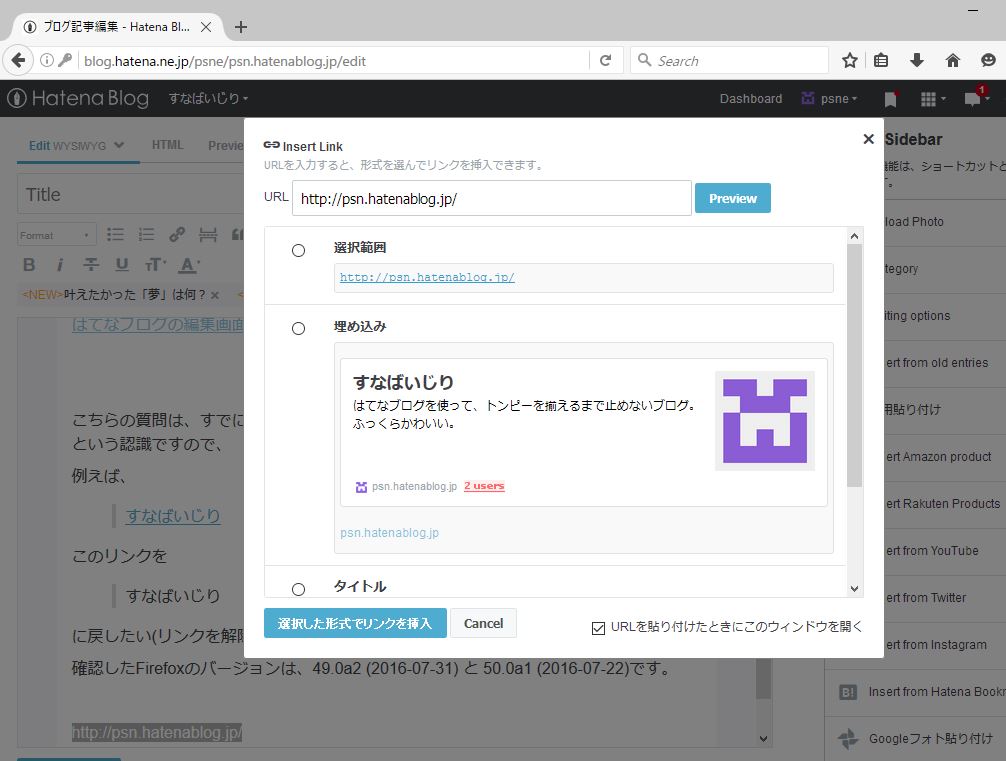Open the bookmarks list icon
The width and height of the screenshot is (1006, 761).
(x=882, y=60)
